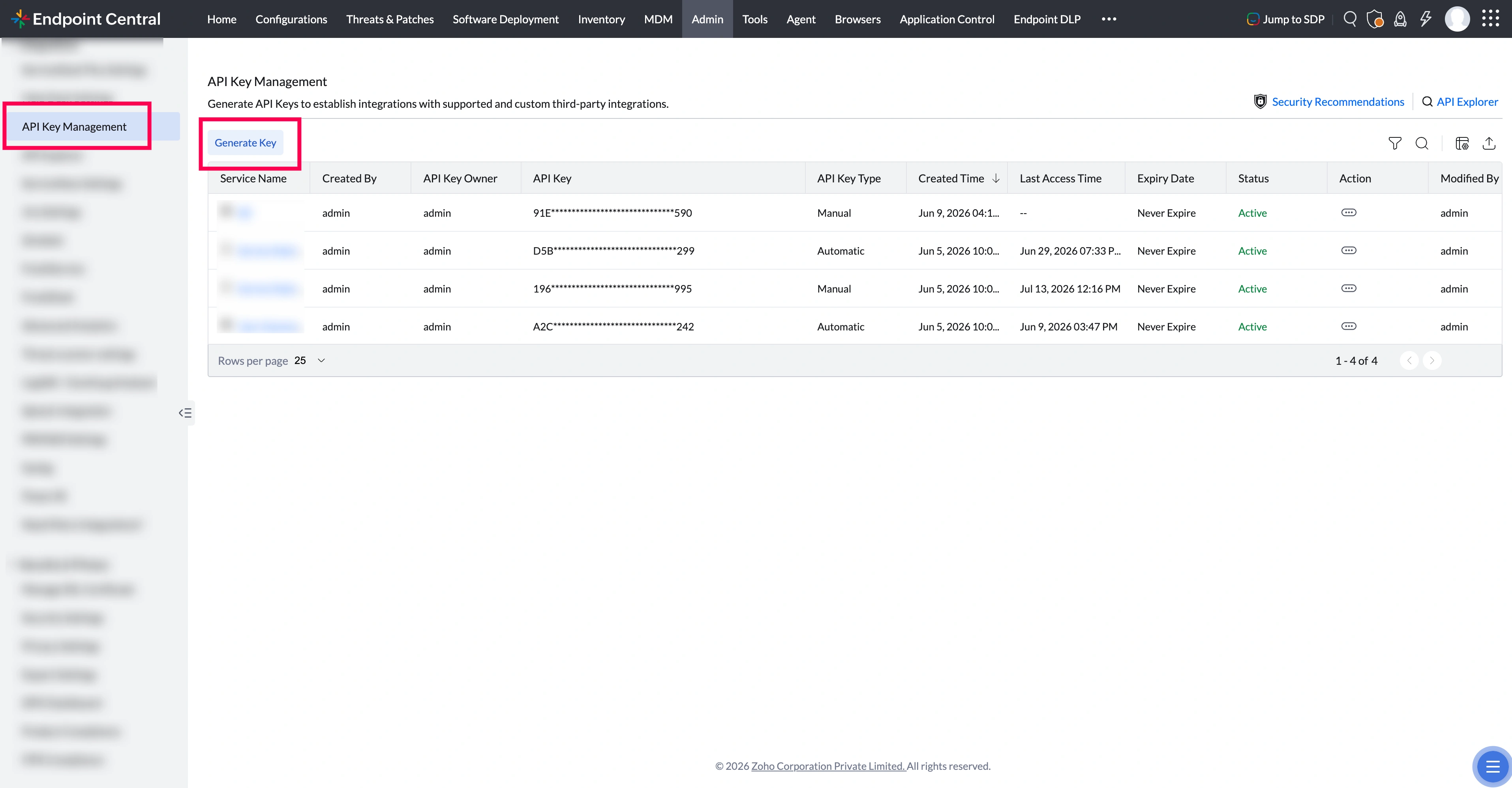Sort by the API Key column header
This screenshot has height=788, width=1512.
coord(552,178)
